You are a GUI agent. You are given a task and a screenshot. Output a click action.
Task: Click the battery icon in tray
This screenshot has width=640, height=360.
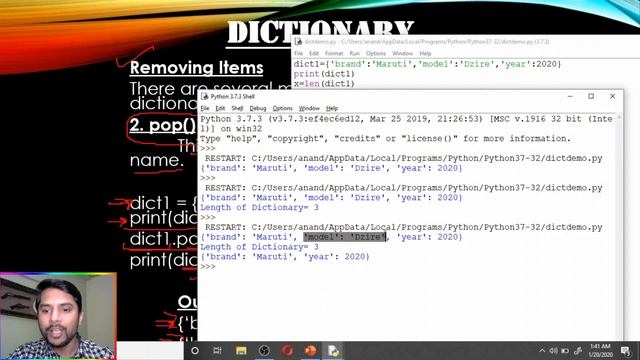pos(565,351)
